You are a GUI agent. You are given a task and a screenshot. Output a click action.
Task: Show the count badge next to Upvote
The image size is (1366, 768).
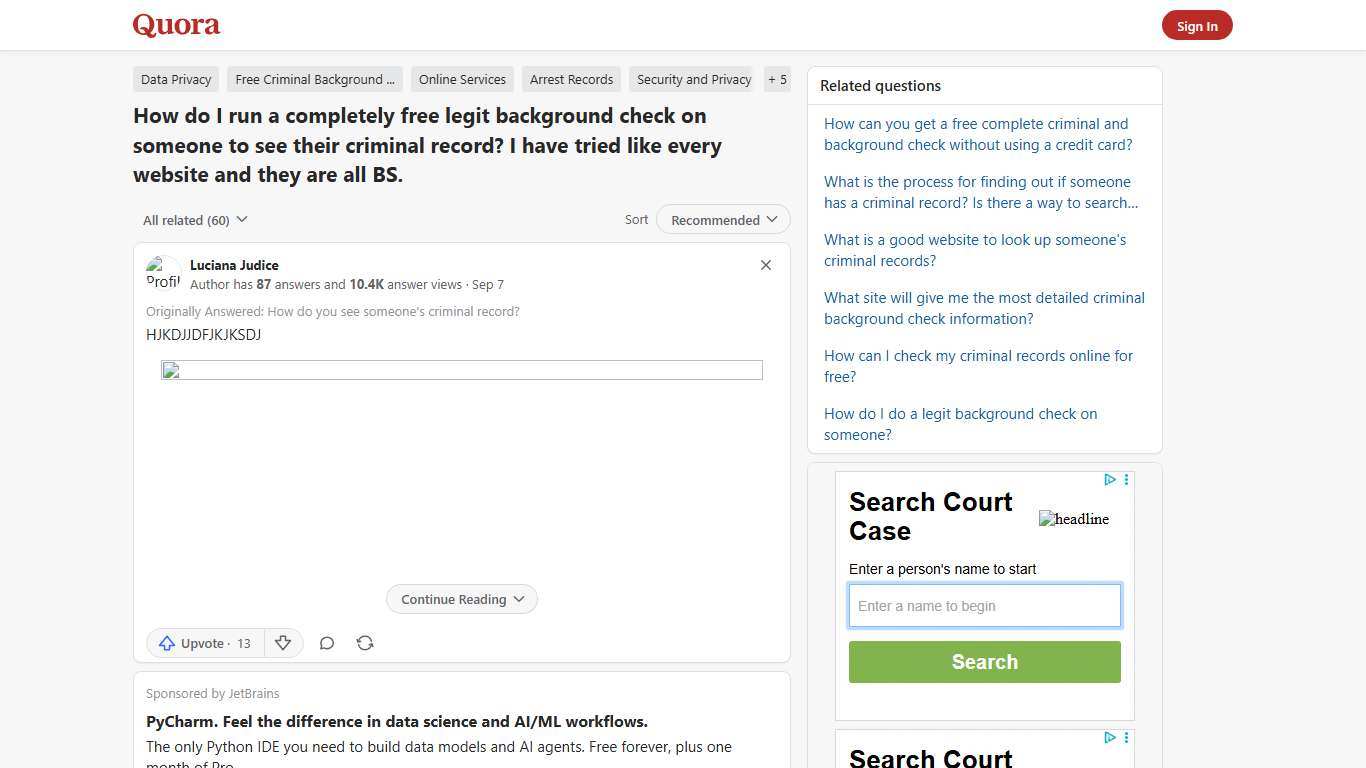[244, 643]
